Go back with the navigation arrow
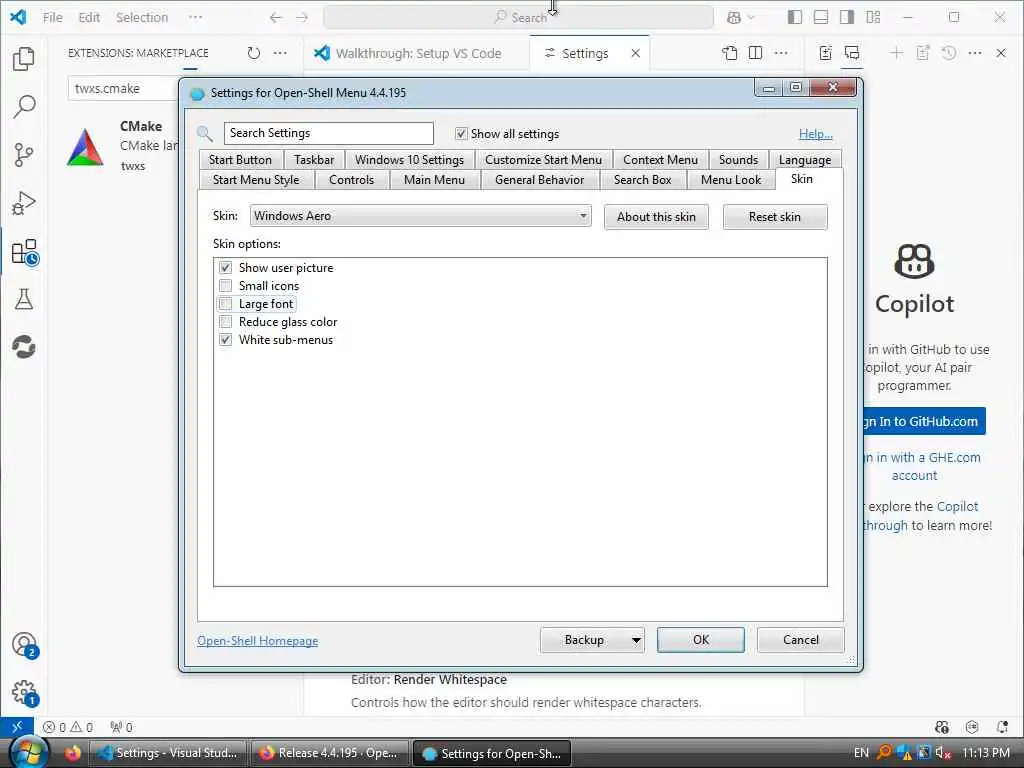Viewport: 1024px width, 768px height. coord(276,18)
